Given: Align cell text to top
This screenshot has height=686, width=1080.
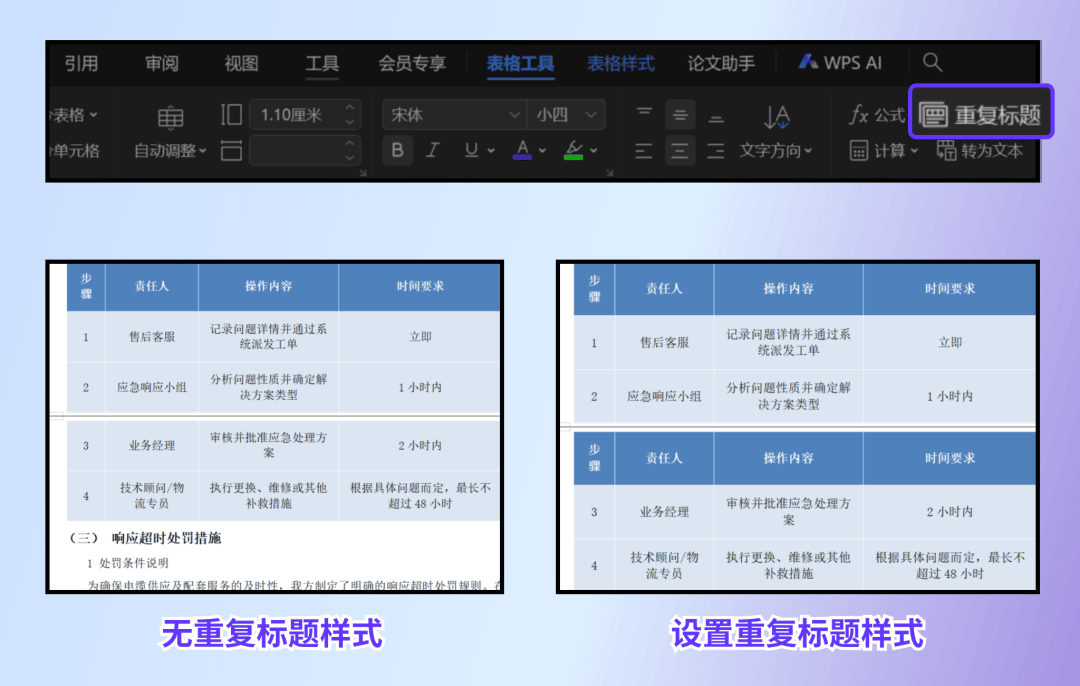Looking at the screenshot, I should [644, 112].
